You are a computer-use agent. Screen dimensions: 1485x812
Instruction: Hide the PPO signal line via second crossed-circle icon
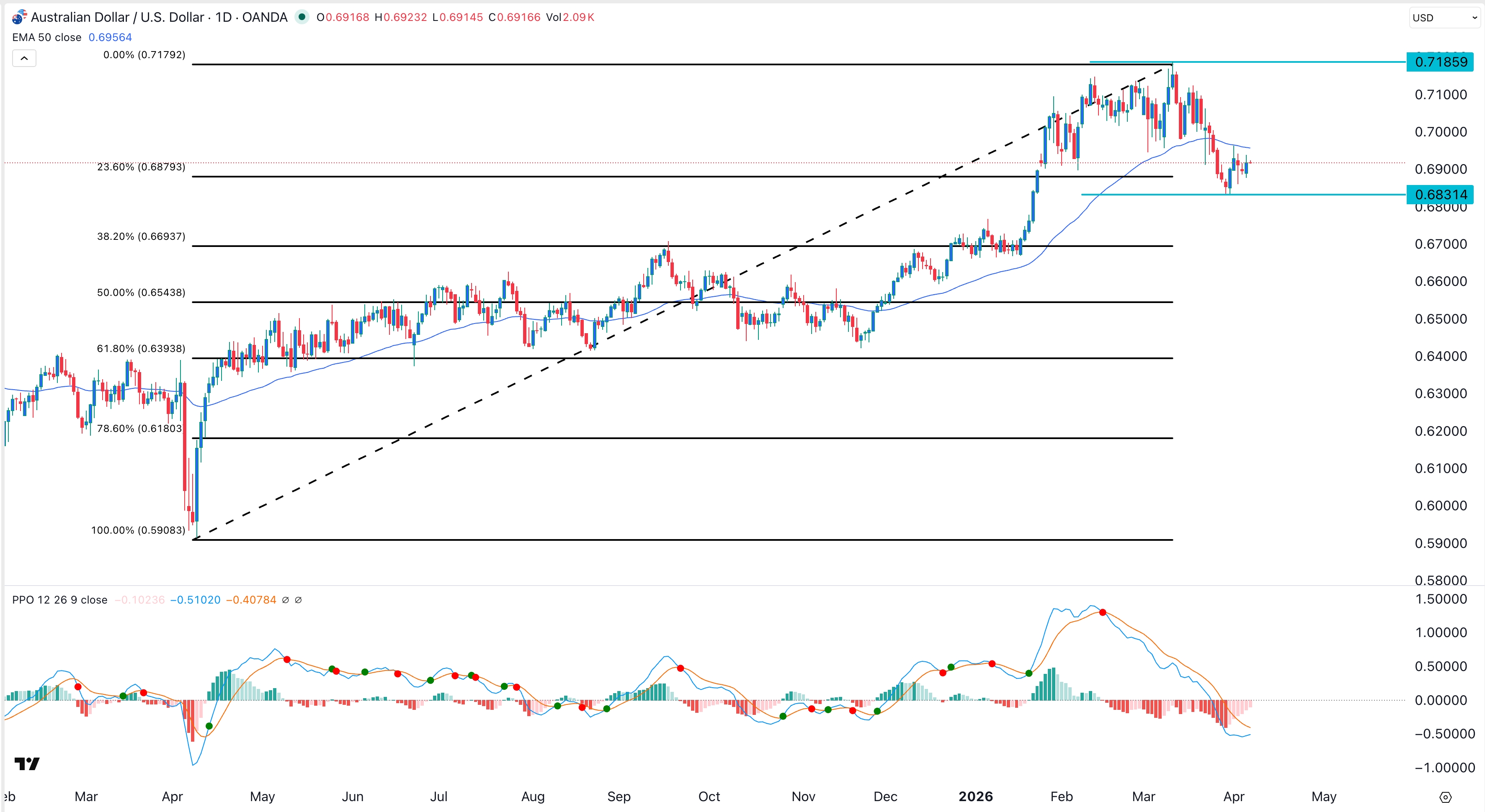point(299,600)
